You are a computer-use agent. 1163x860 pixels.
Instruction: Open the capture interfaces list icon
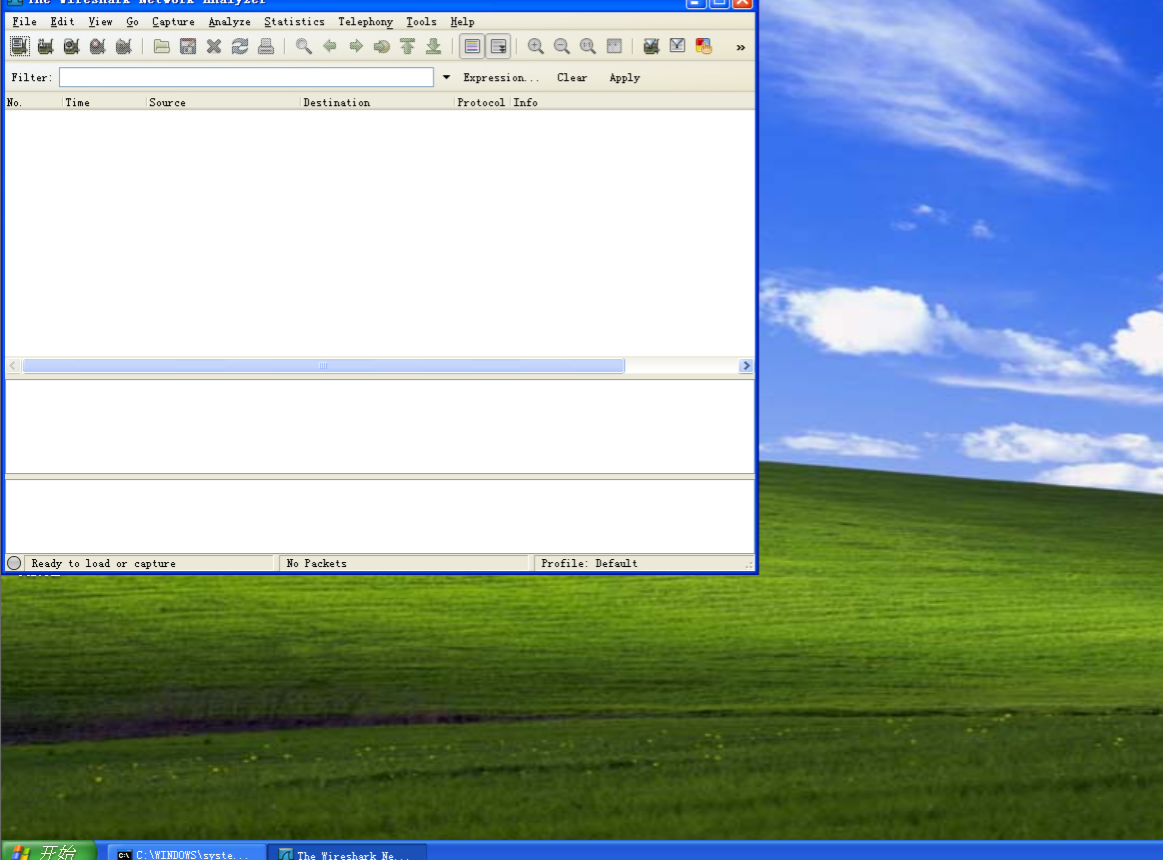[20, 46]
